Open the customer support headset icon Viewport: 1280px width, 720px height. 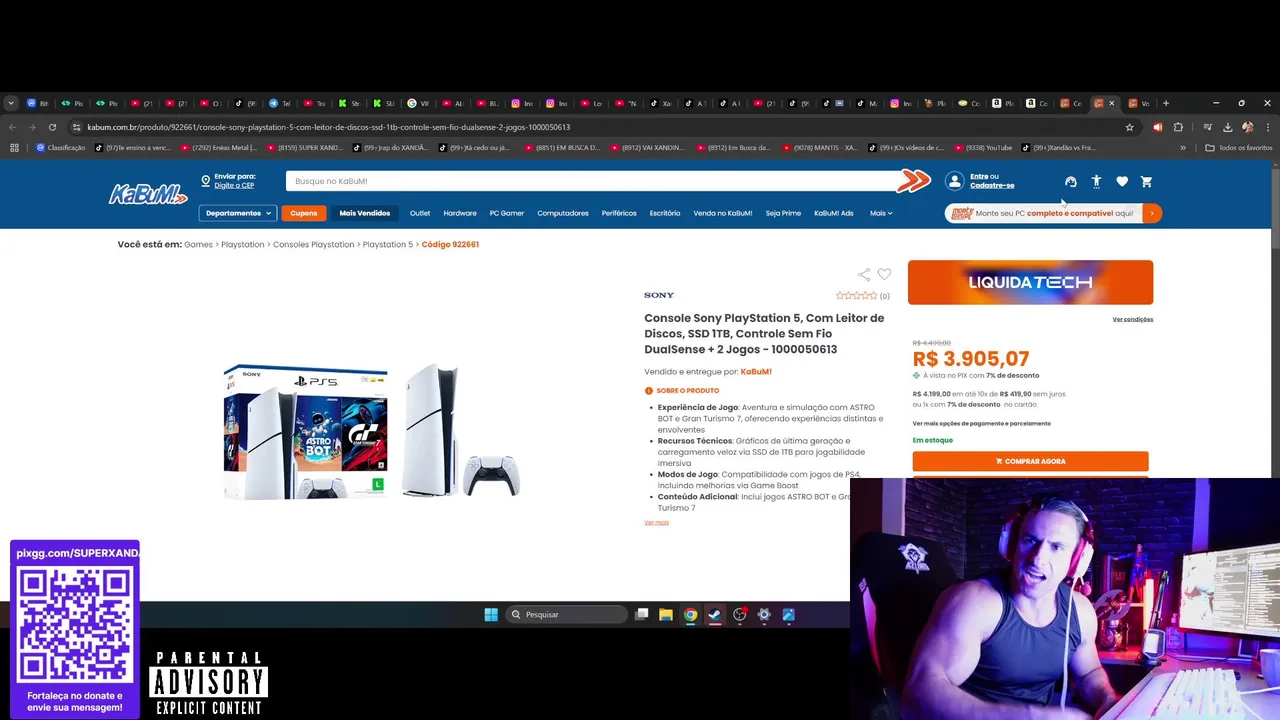point(1070,181)
